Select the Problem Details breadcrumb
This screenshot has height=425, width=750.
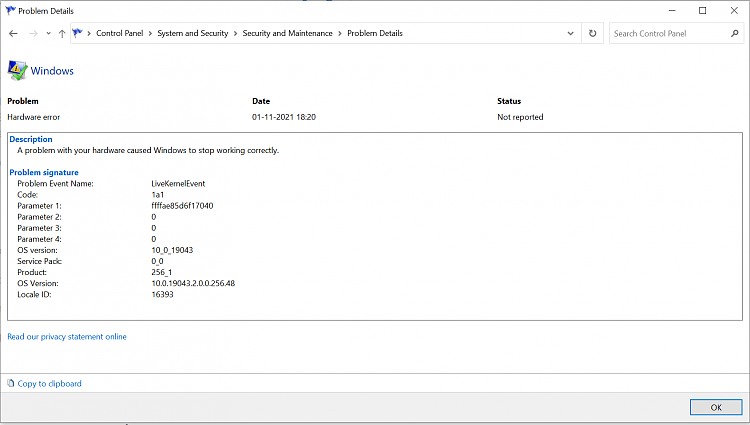(x=375, y=33)
